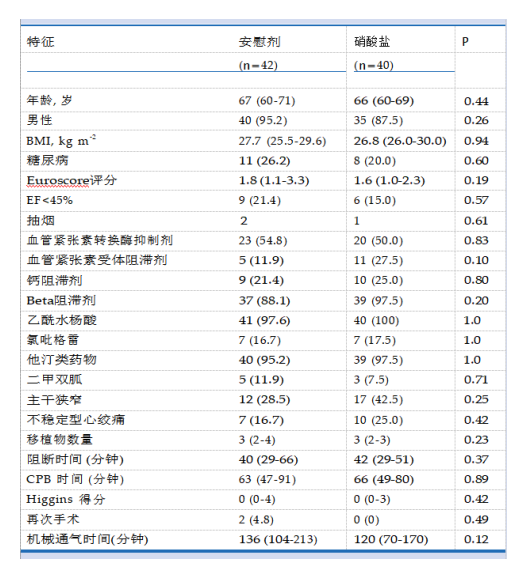This screenshot has height=573, width=532.
Task: Click the P column header
Action: pyautogui.click(x=465, y=42)
